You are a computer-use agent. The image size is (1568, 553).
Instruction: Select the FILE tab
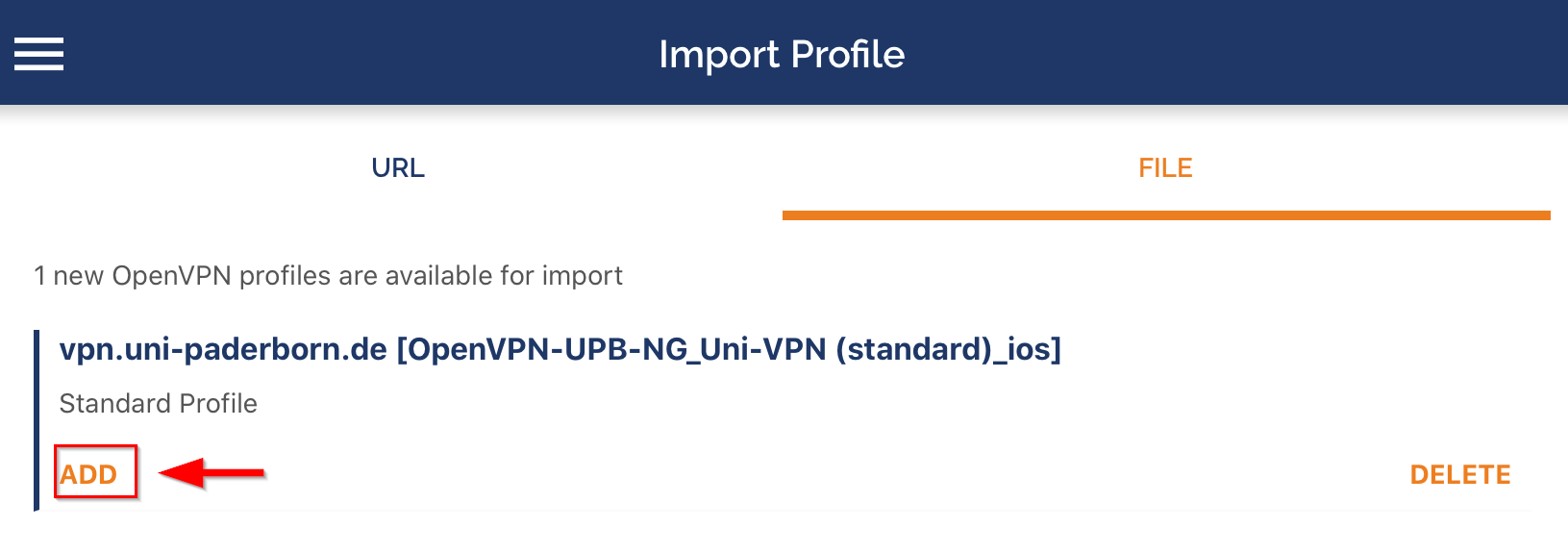click(1165, 168)
